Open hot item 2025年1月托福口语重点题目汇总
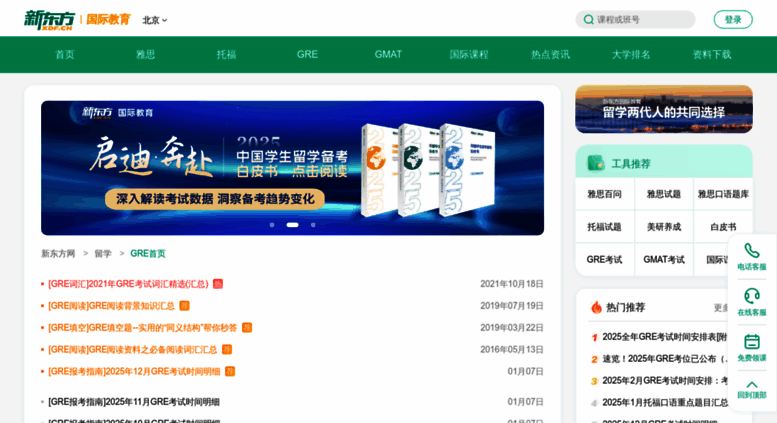The width and height of the screenshot is (777, 423). [665, 402]
